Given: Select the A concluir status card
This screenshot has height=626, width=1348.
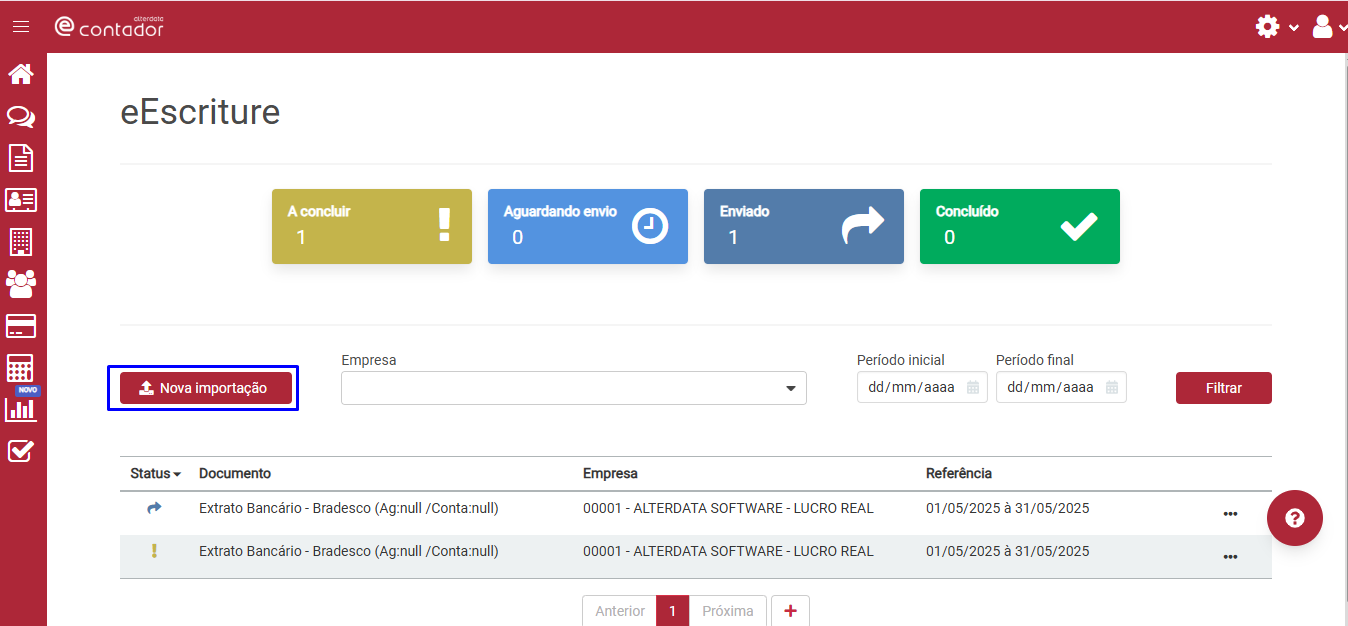Looking at the screenshot, I should point(371,226).
